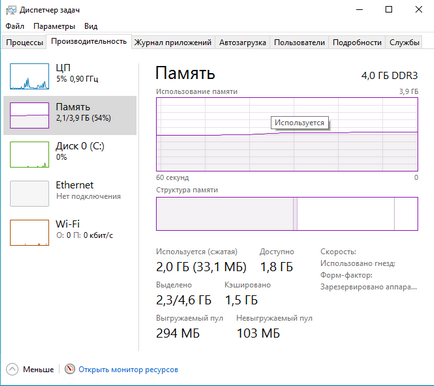The height and width of the screenshot is (386, 434).
Task: Switch to the Службы tab
Action: (x=404, y=43)
